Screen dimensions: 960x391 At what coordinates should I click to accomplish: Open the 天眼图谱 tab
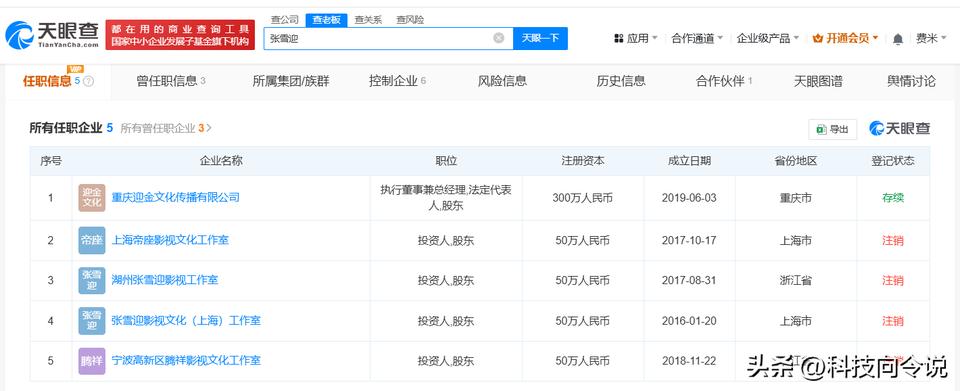tap(818, 81)
